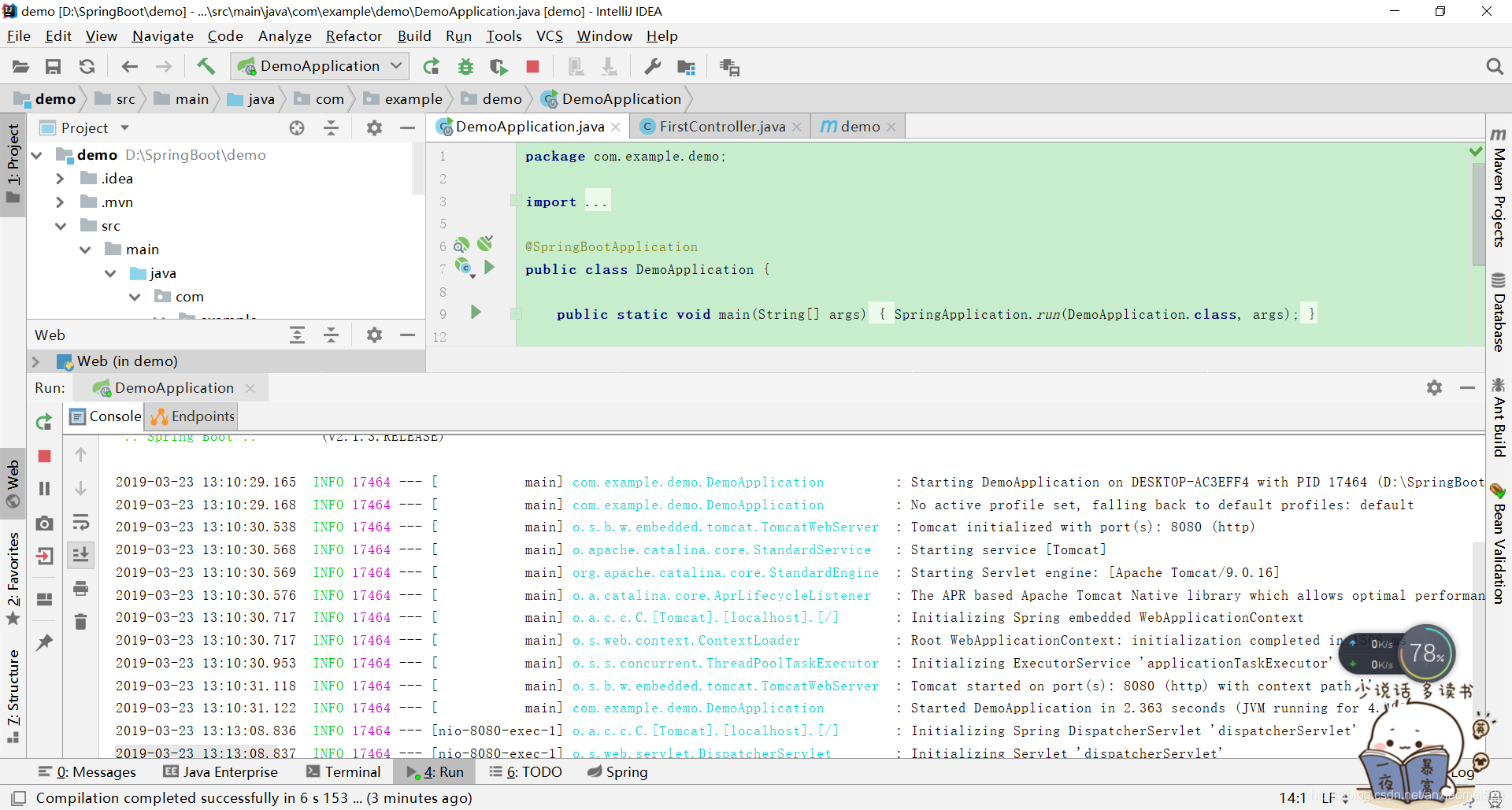Click the locate target icon in Project panel
Viewport: 1512px width, 810px height.
click(296, 128)
